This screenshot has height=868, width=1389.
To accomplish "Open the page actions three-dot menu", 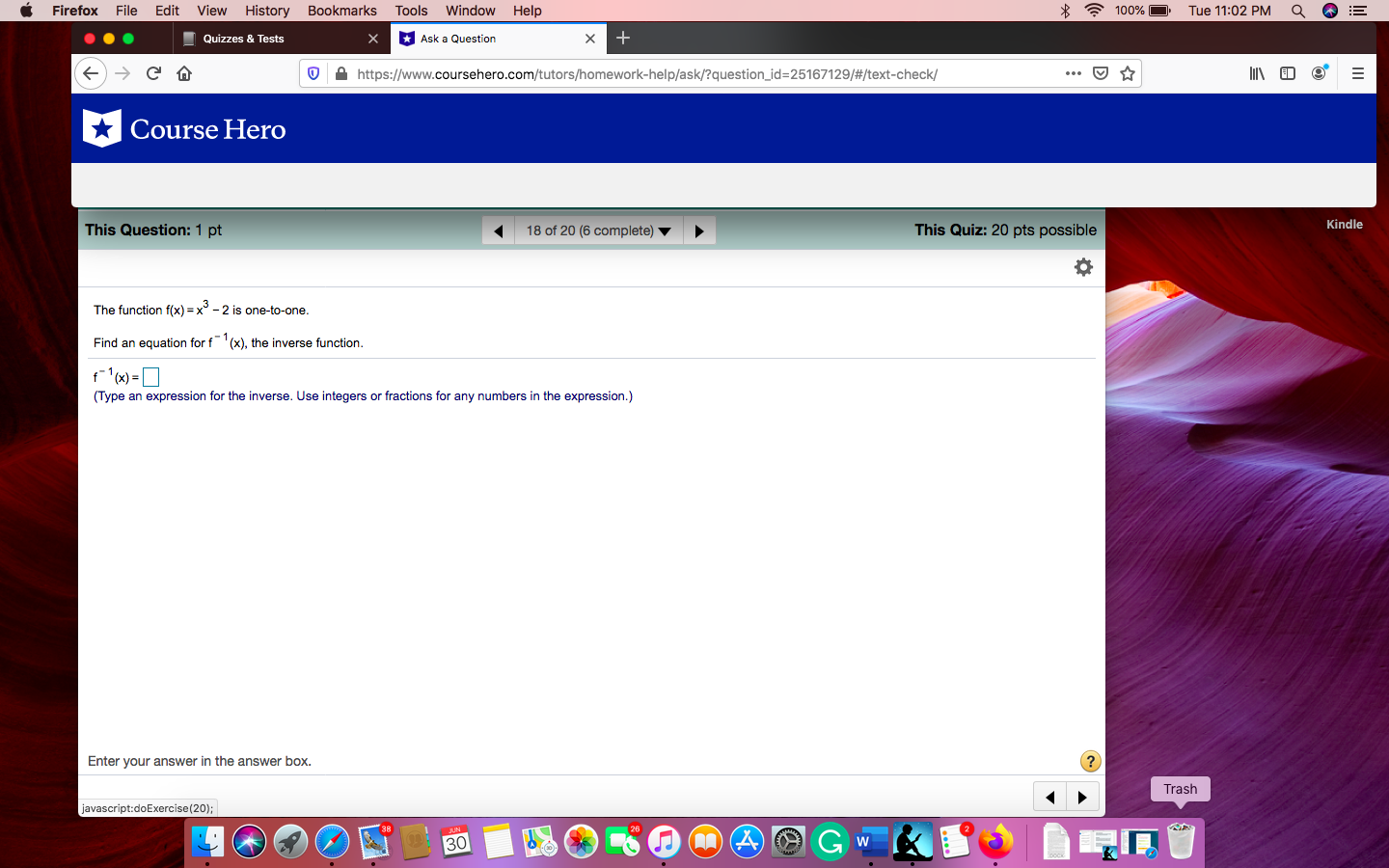I will click(1074, 73).
